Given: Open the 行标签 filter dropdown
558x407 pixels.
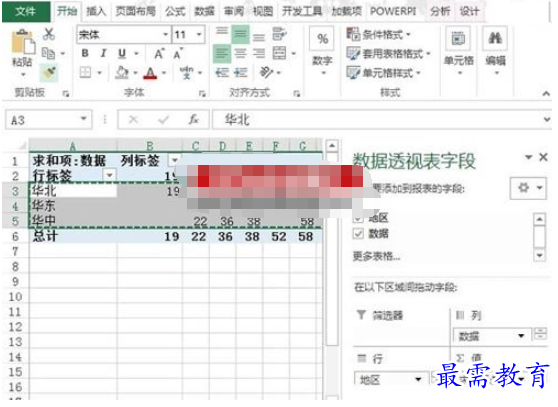Looking at the screenshot, I should click(110, 175).
